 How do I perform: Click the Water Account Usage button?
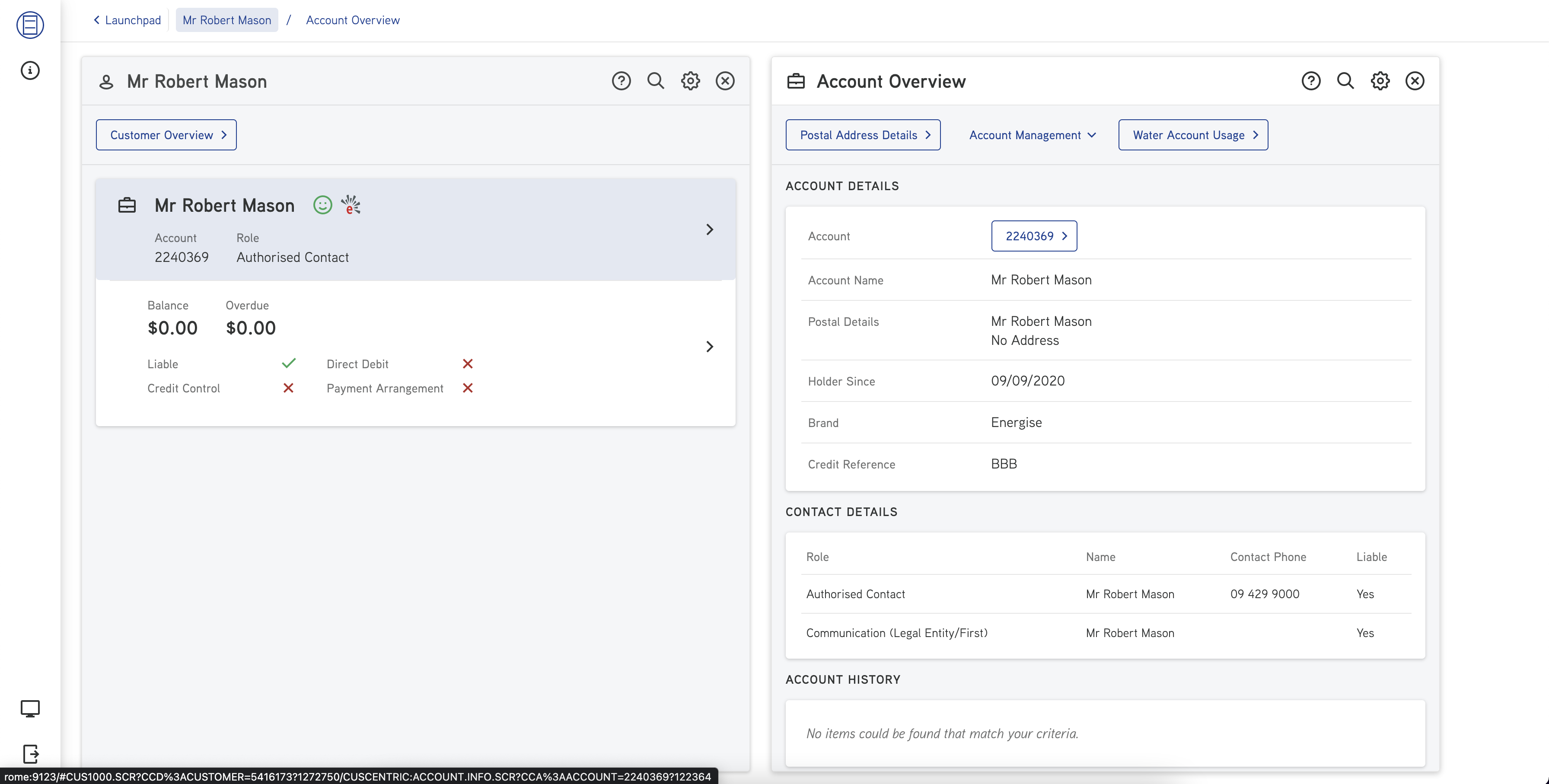point(1193,135)
